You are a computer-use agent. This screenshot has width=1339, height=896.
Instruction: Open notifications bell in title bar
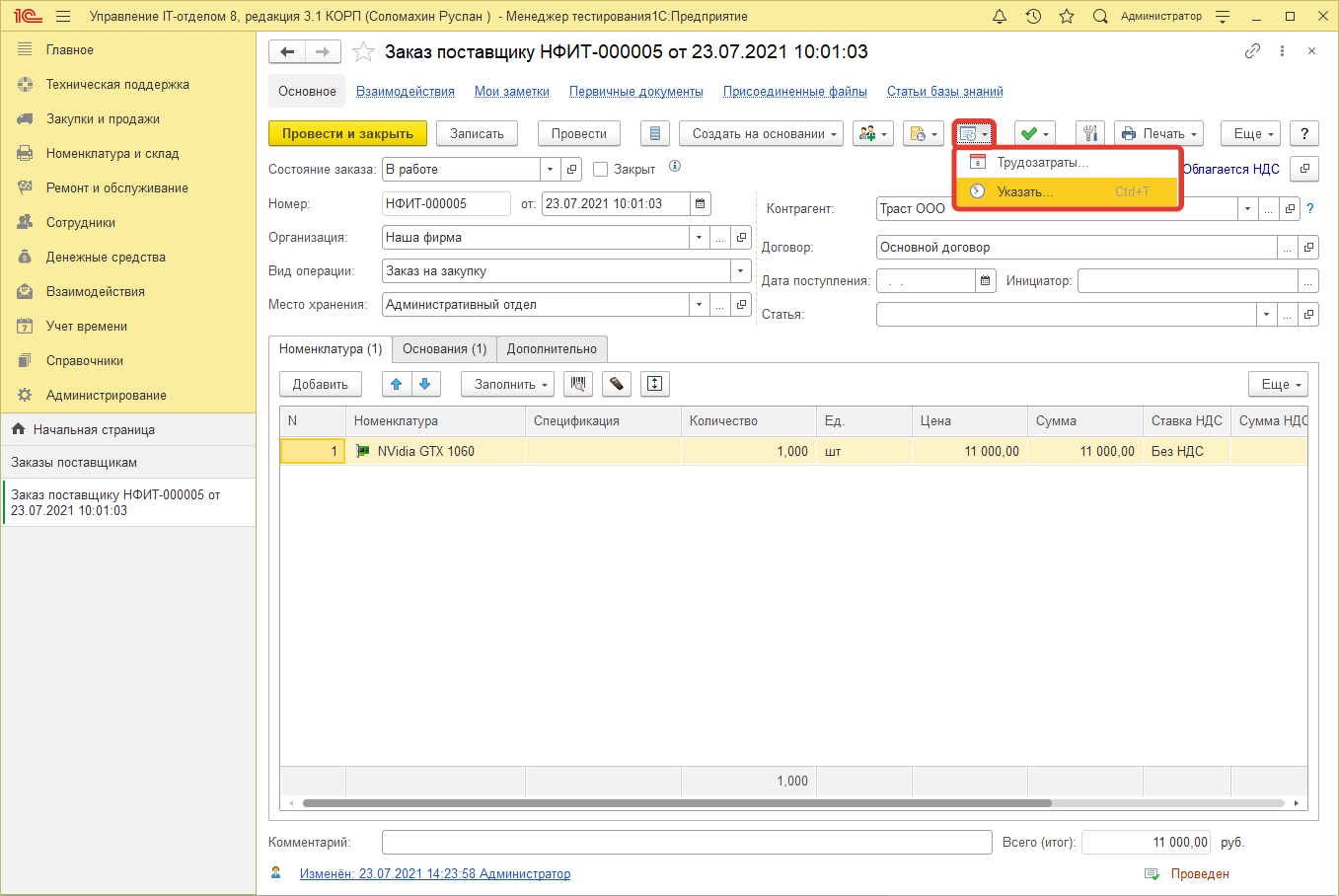[1000, 17]
